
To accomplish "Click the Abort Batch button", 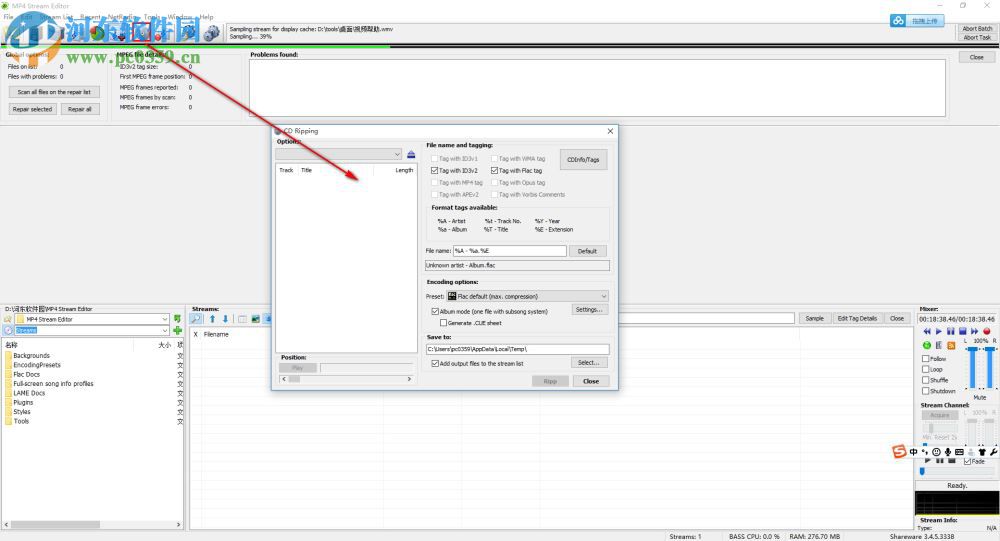I will point(977,29).
